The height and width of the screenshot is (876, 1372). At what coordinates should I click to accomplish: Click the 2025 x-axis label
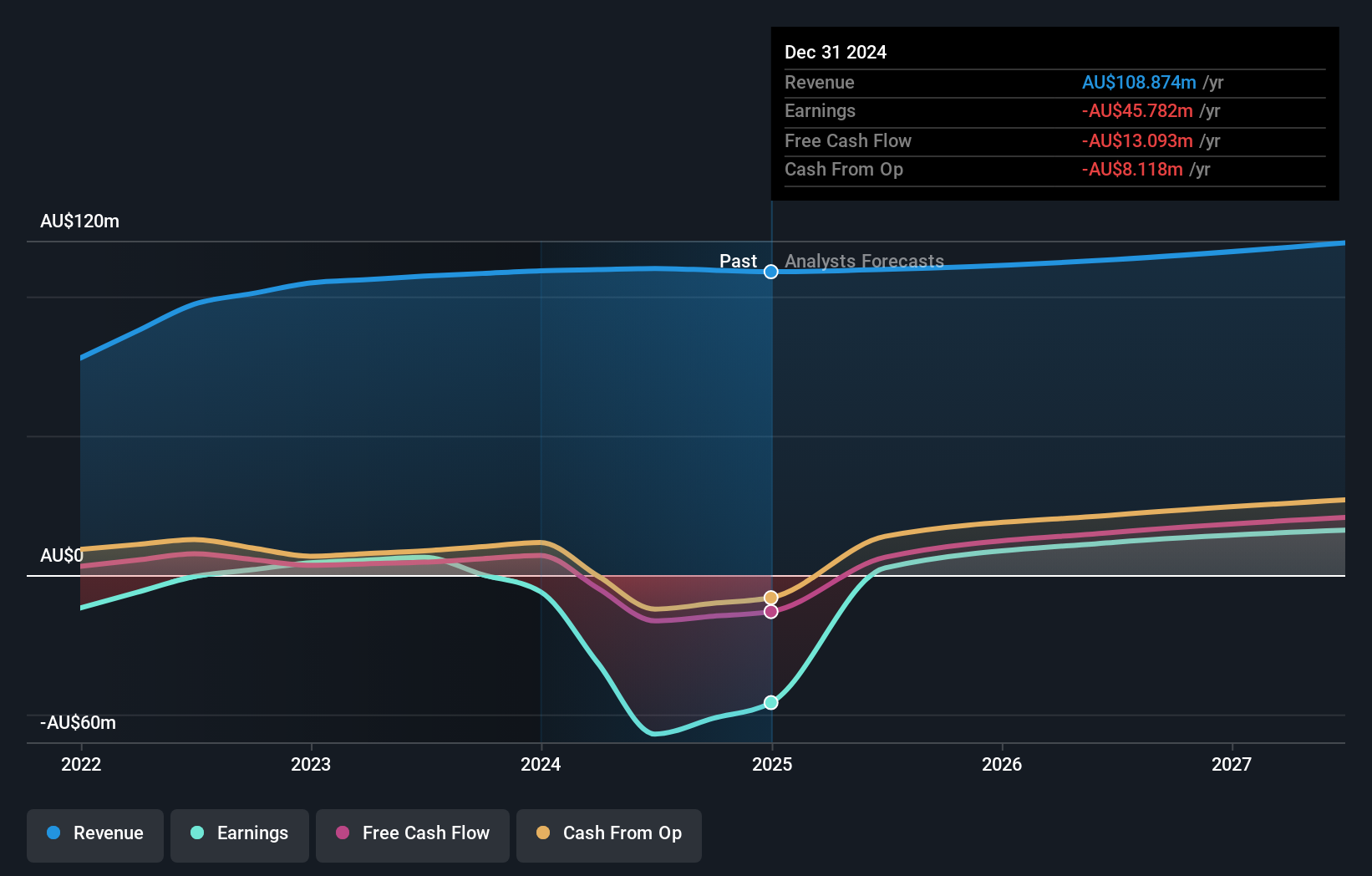(772, 764)
